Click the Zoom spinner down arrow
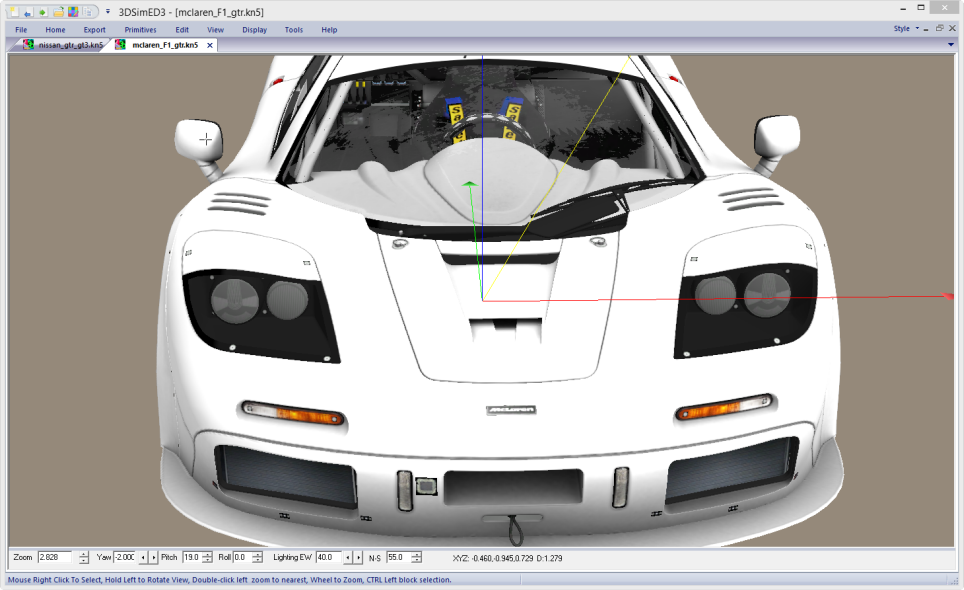The image size is (964, 590). point(84,560)
